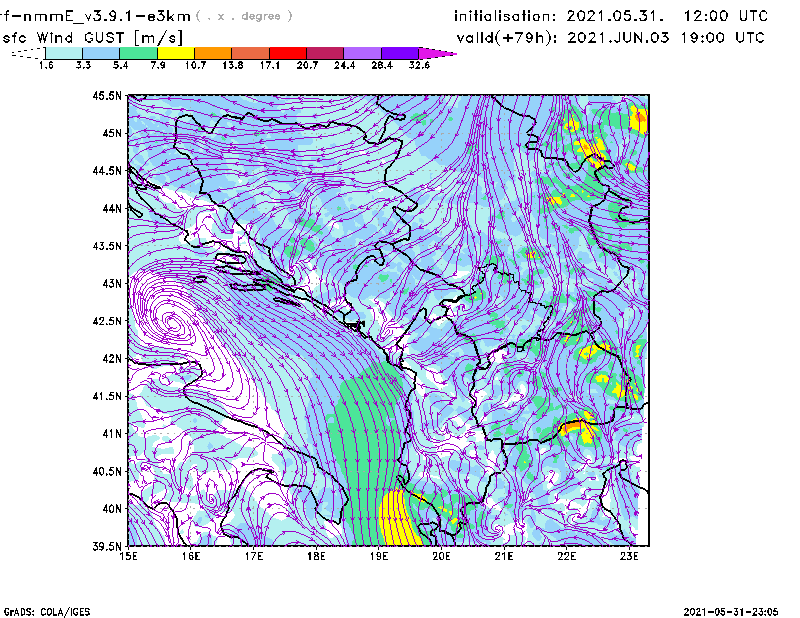The image size is (800, 618).
Task: Click the 'valid(+79h):' label
Action: tap(507, 38)
